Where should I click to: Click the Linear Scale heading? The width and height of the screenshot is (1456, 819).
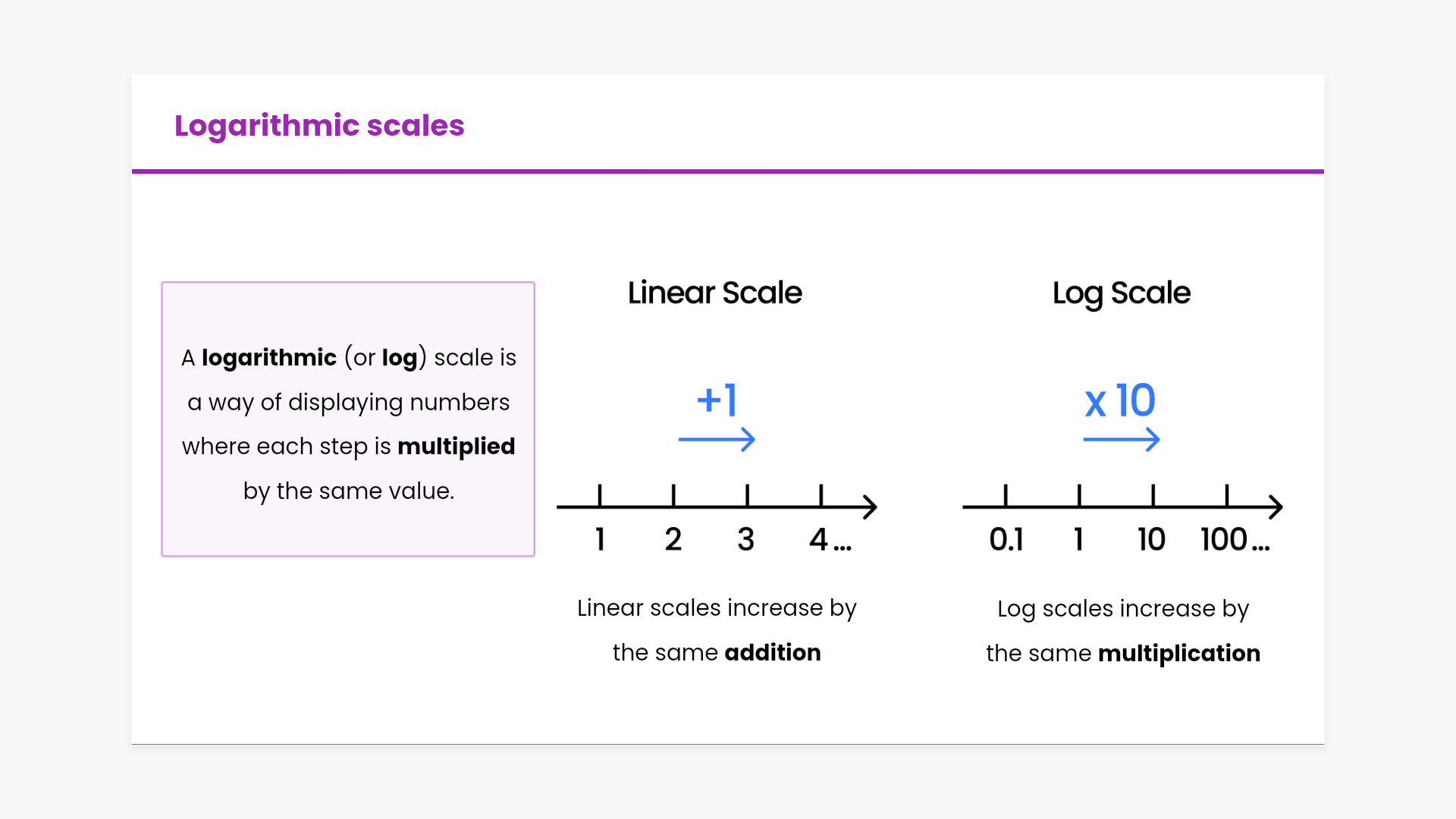[x=714, y=293]
